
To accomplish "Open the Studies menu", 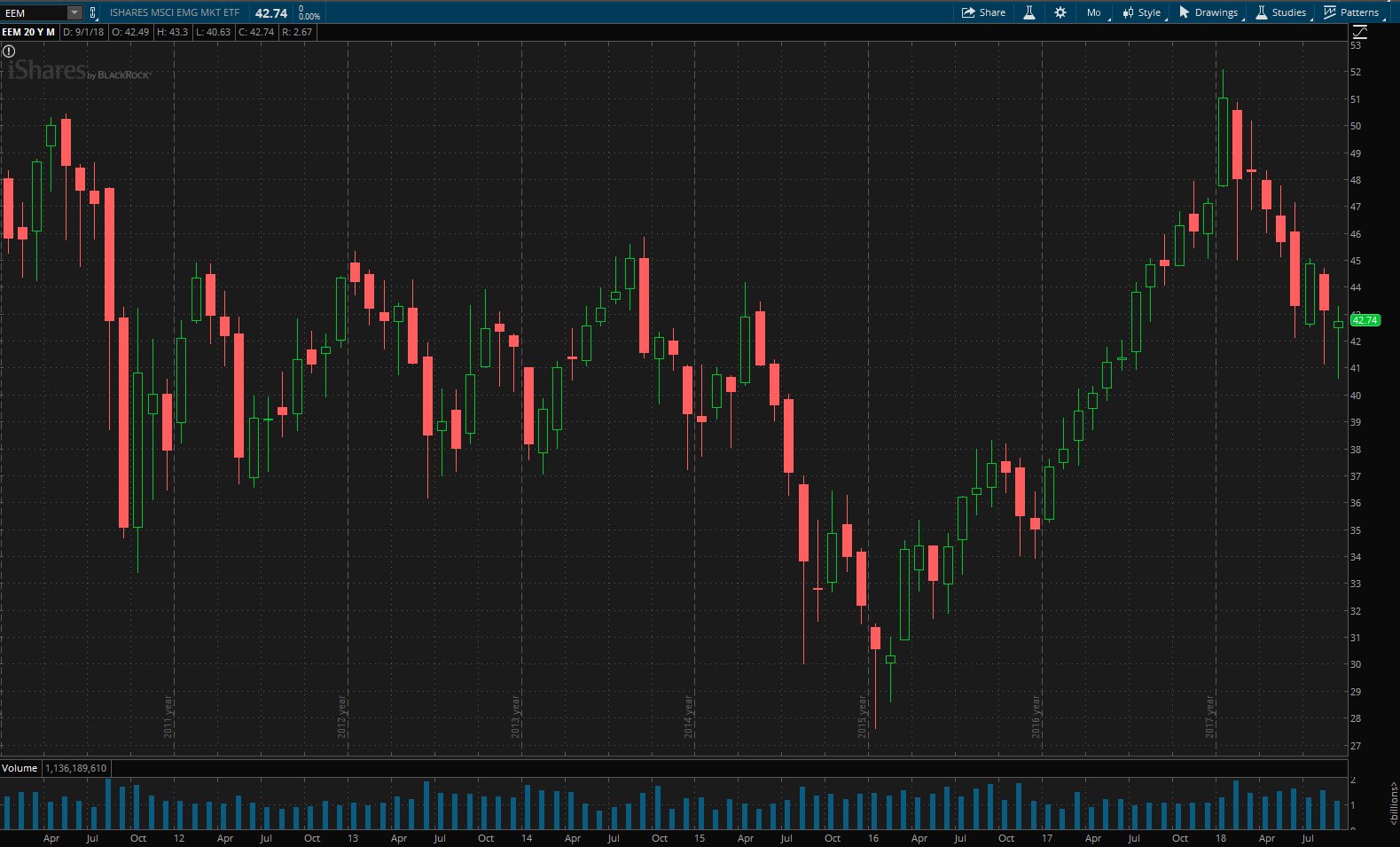I will click(x=1281, y=12).
